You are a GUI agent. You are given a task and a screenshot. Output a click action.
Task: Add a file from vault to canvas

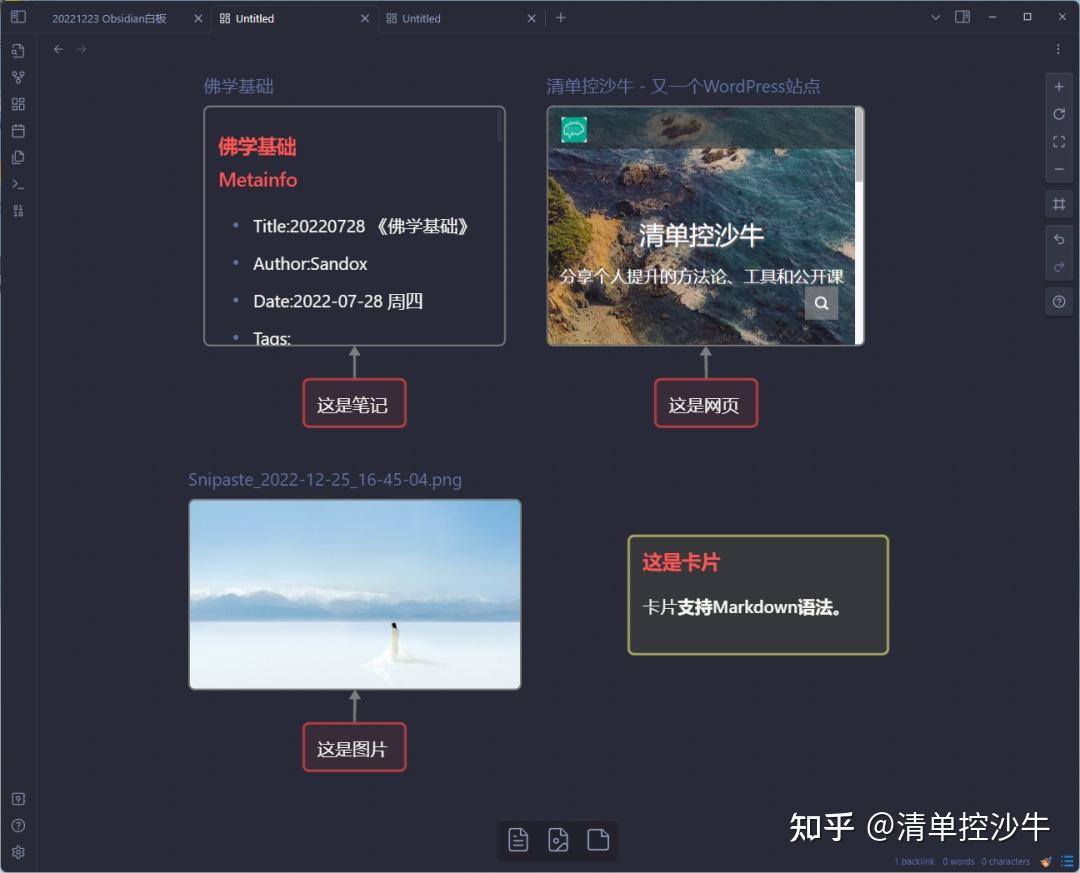[598, 840]
